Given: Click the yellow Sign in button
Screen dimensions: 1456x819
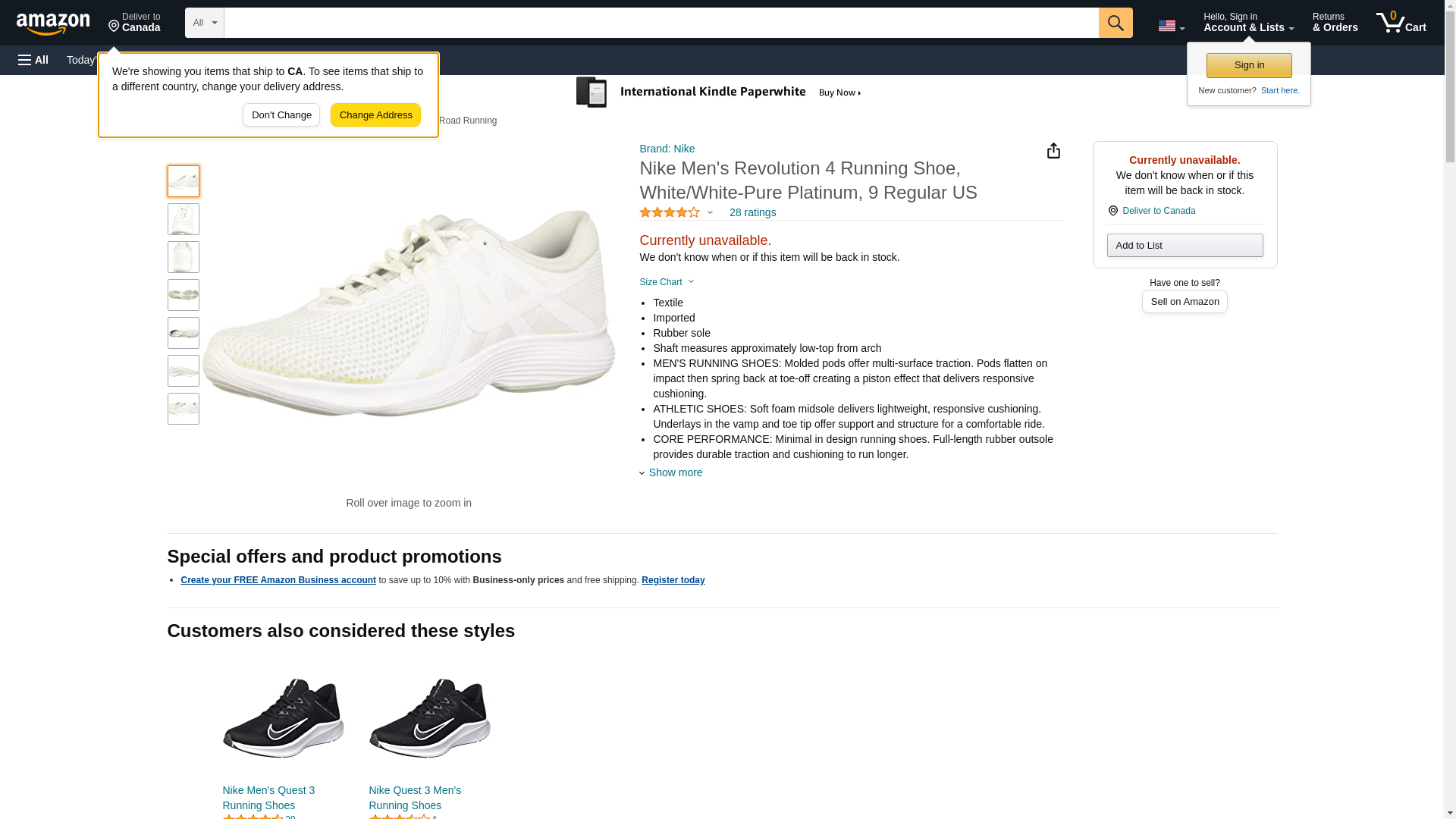Looking at the screenshot, I should (x=1249, y=65).
